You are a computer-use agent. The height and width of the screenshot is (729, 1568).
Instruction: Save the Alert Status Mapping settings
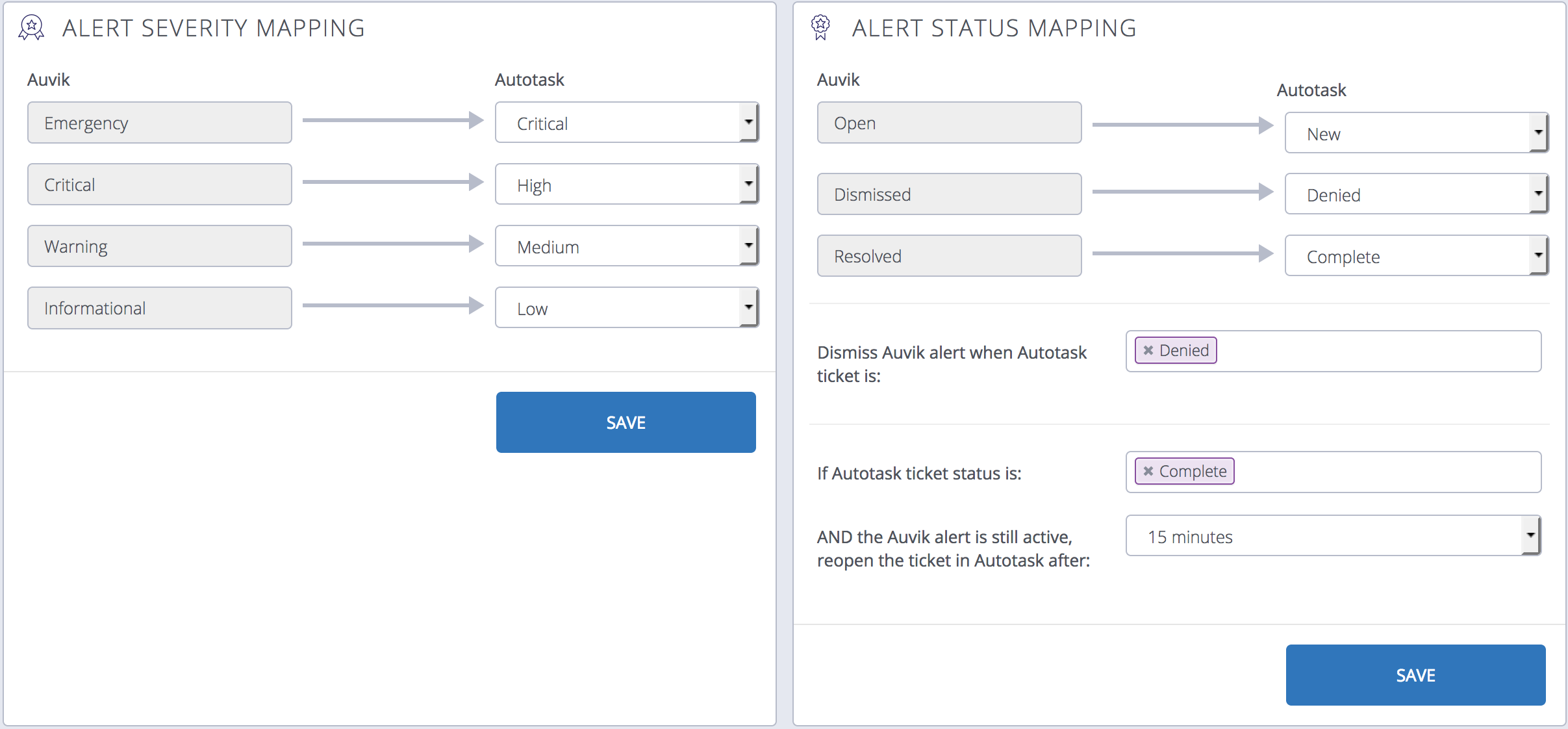1416,675
